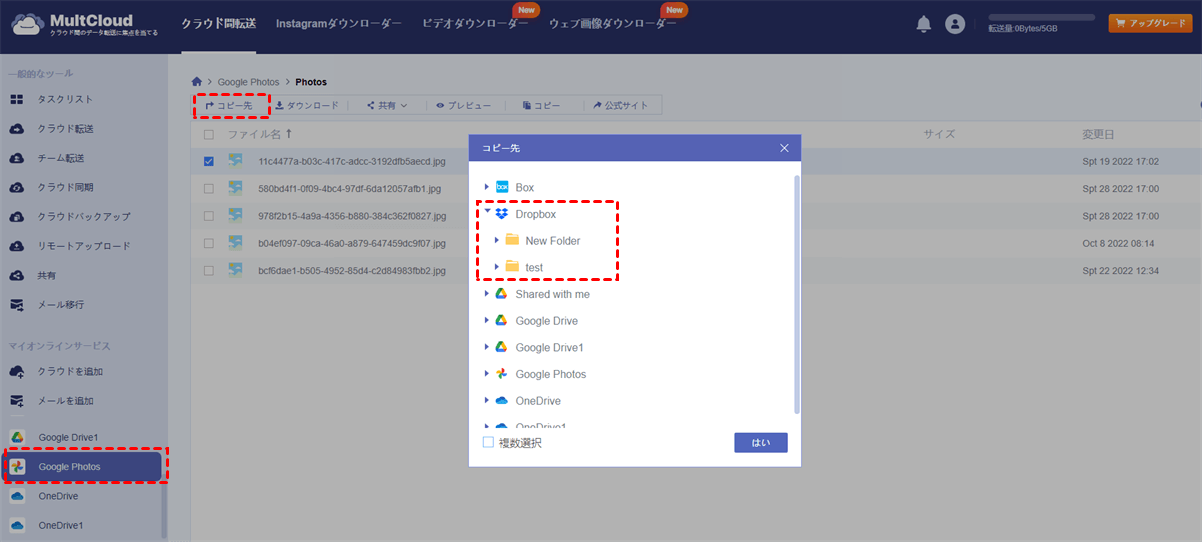This screenshot has height=542, width=1202.
Task: Uncheck the 11c4477a file checkbox
Action: coord(209,160)
